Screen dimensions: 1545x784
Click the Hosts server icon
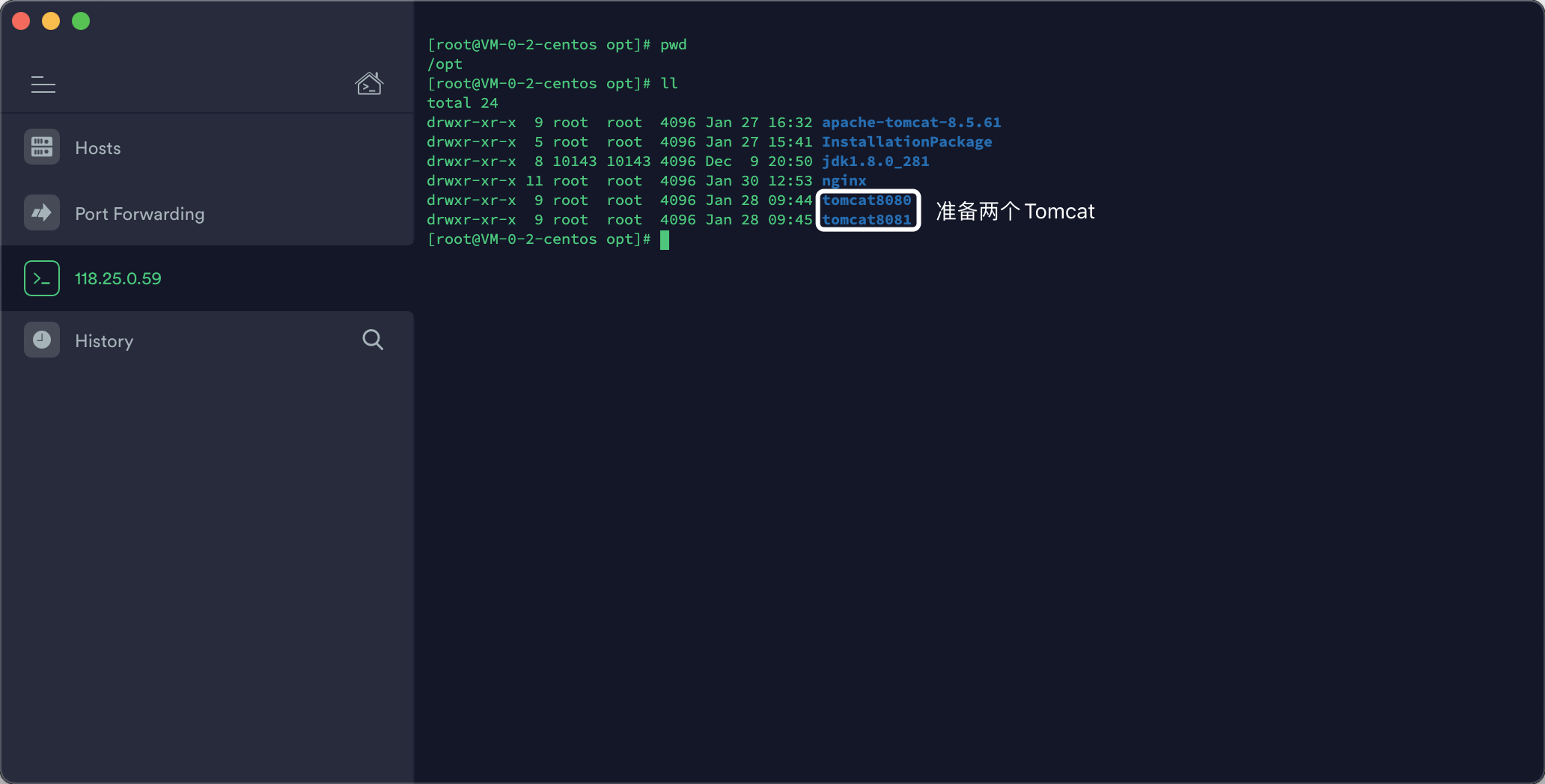click(42, 147)
